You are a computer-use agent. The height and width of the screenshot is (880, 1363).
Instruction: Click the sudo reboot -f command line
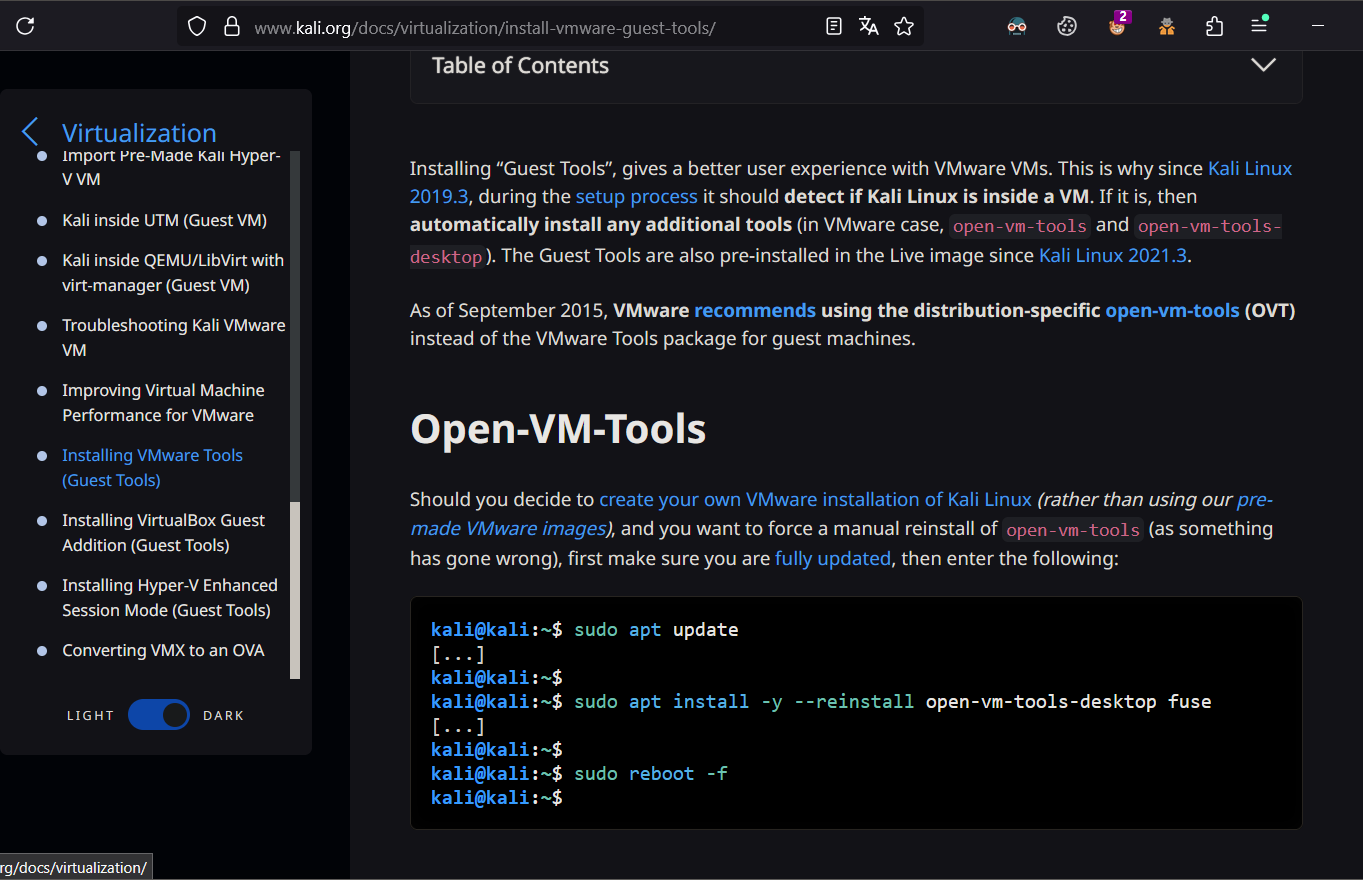[579, 774]
